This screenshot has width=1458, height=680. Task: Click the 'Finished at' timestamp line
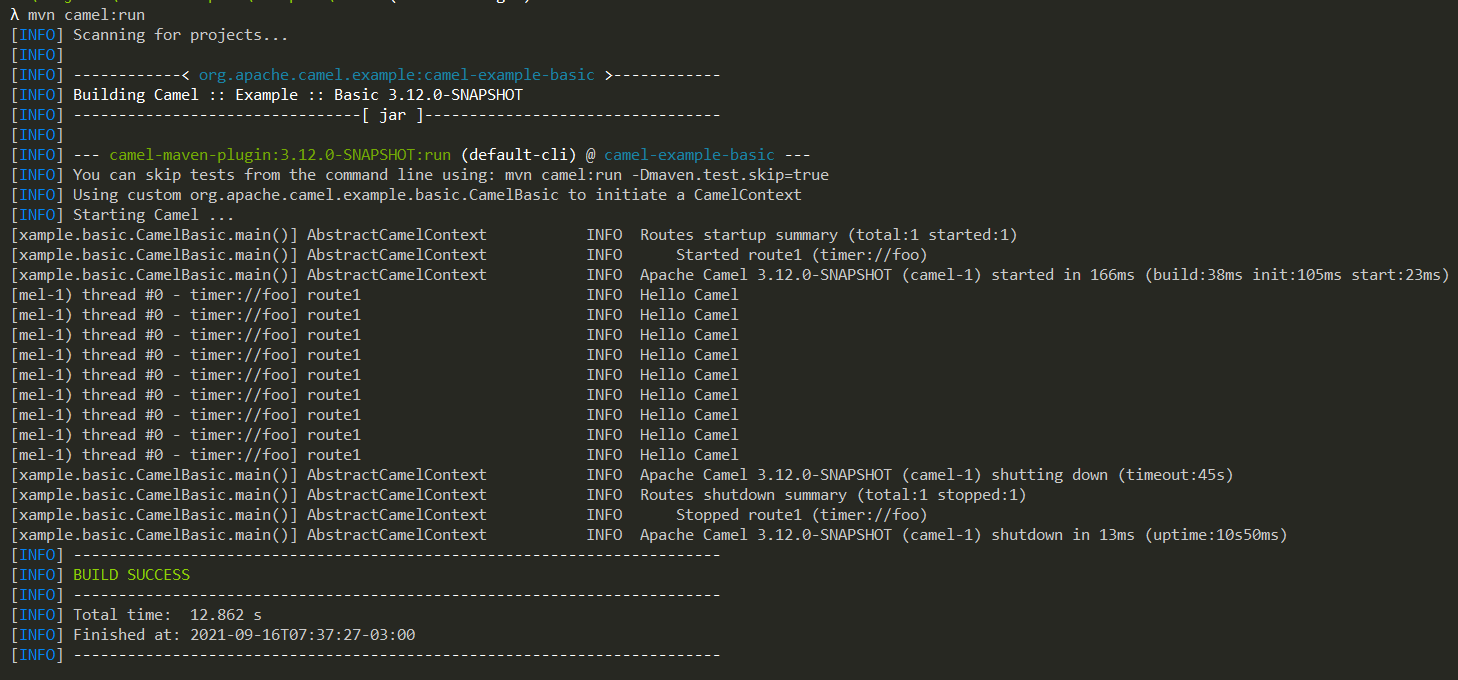[x=244, y=635]
